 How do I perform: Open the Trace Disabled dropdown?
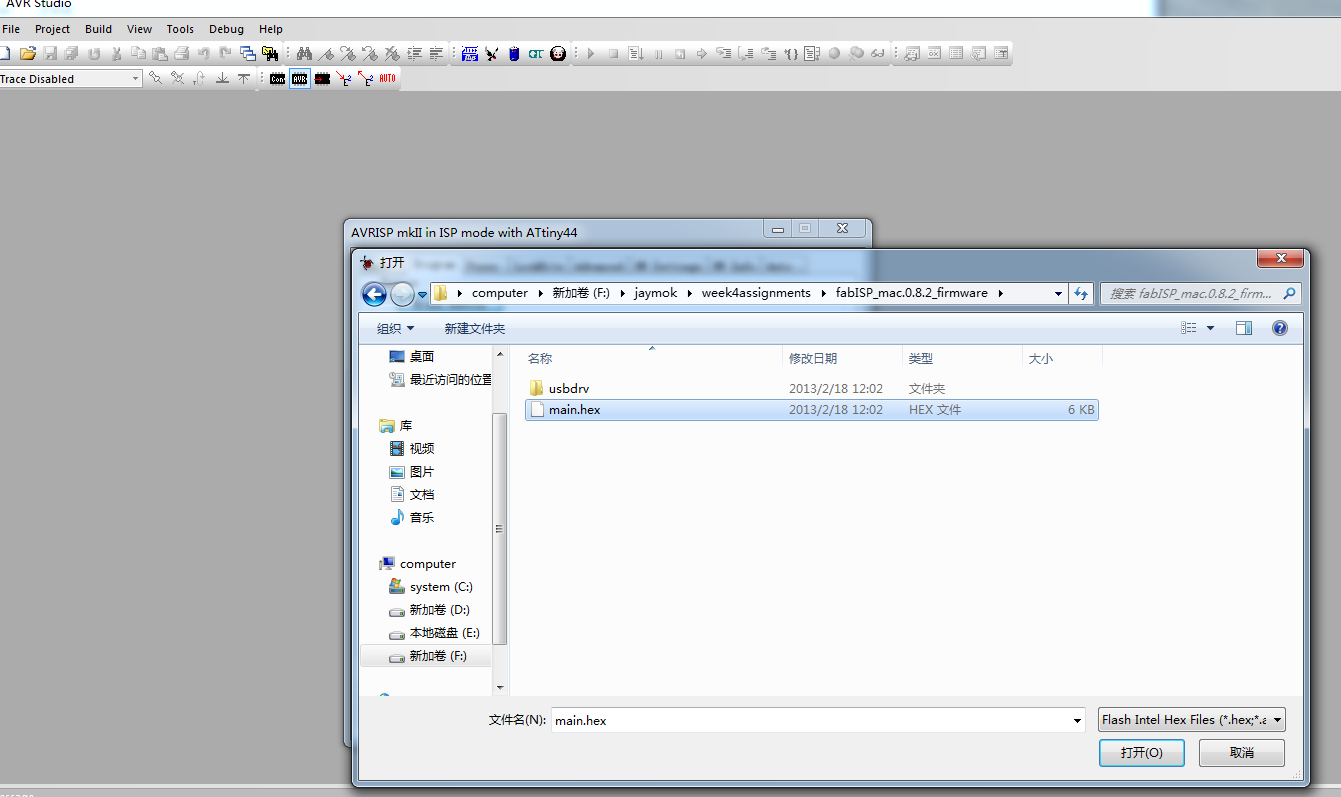[x=136, y=79]
